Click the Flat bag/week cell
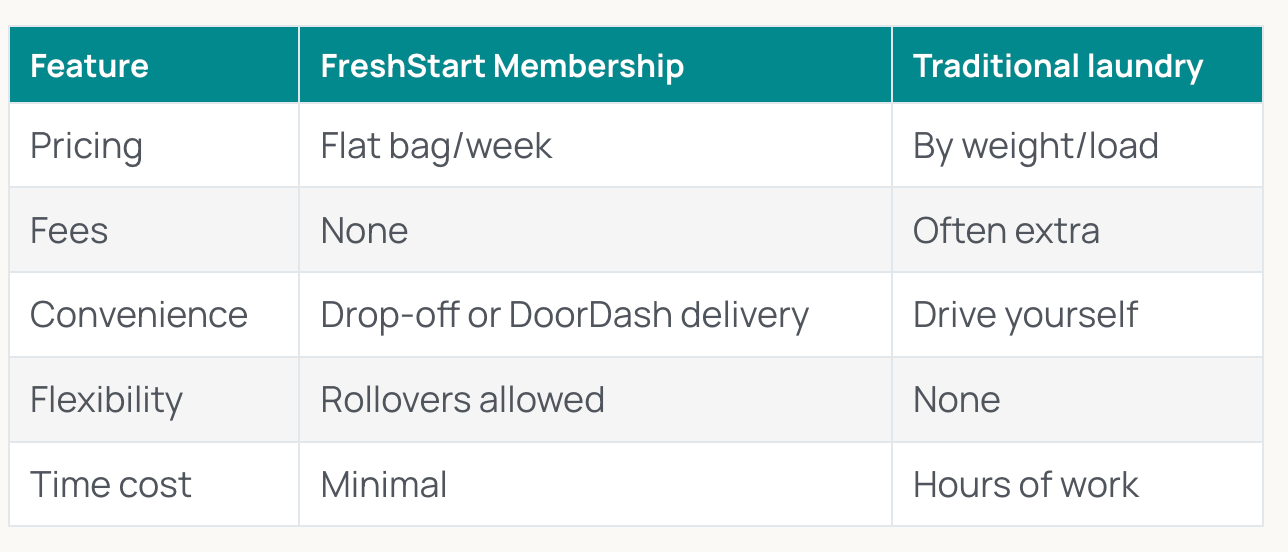The height and width of the screenshot is (552, 1288). pos(436,146)
